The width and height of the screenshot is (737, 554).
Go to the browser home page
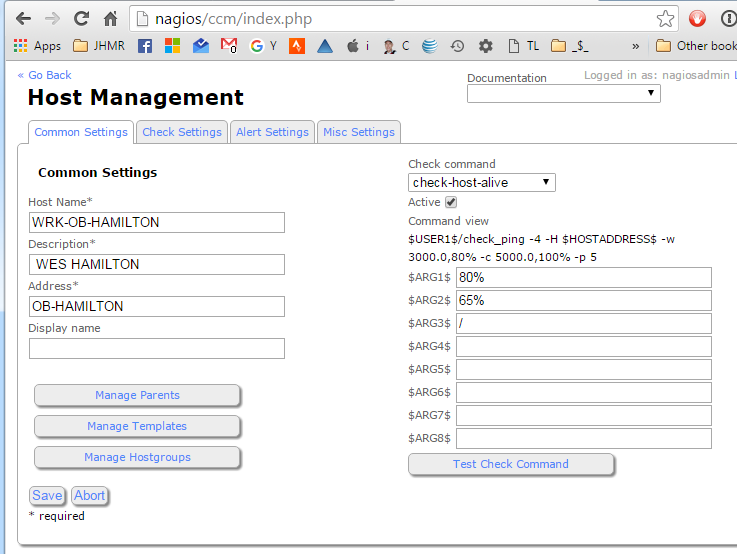[x=111, y=18]
